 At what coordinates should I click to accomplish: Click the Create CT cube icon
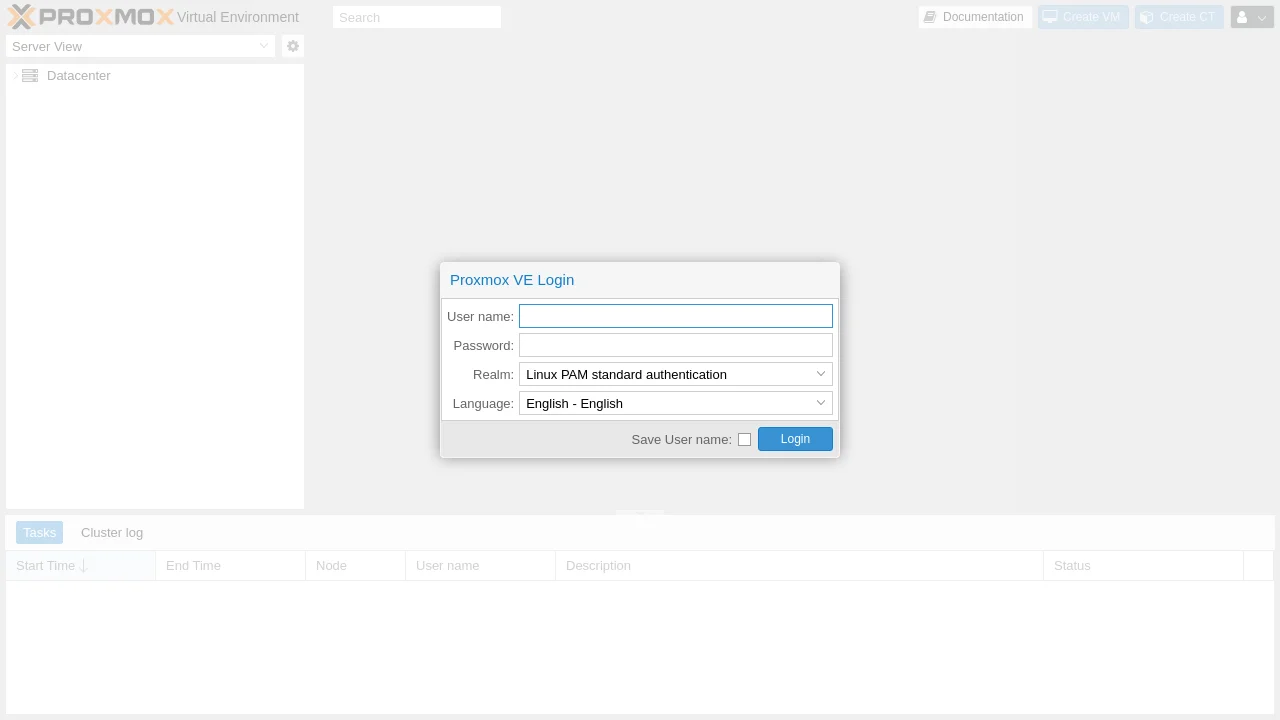(x=1147, y=17)
